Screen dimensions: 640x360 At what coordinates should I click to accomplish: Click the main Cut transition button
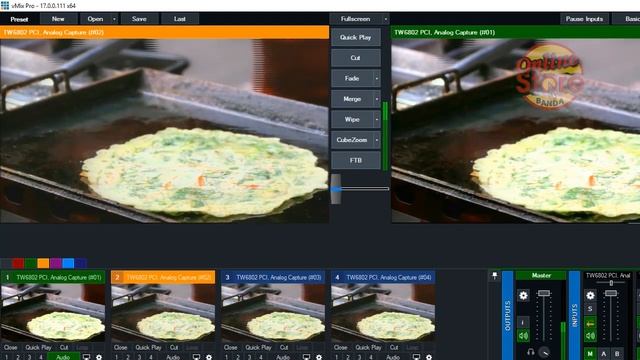point(356,58)
